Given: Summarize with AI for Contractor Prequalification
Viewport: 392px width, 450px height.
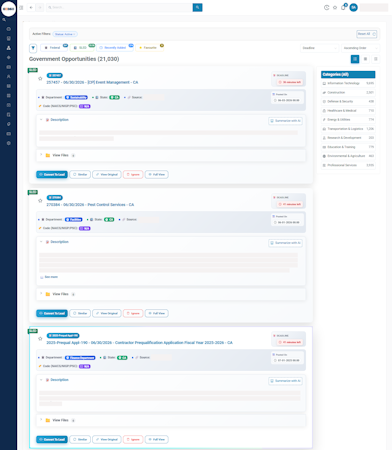Looking at the screenshot, I should tap(285, 381).
